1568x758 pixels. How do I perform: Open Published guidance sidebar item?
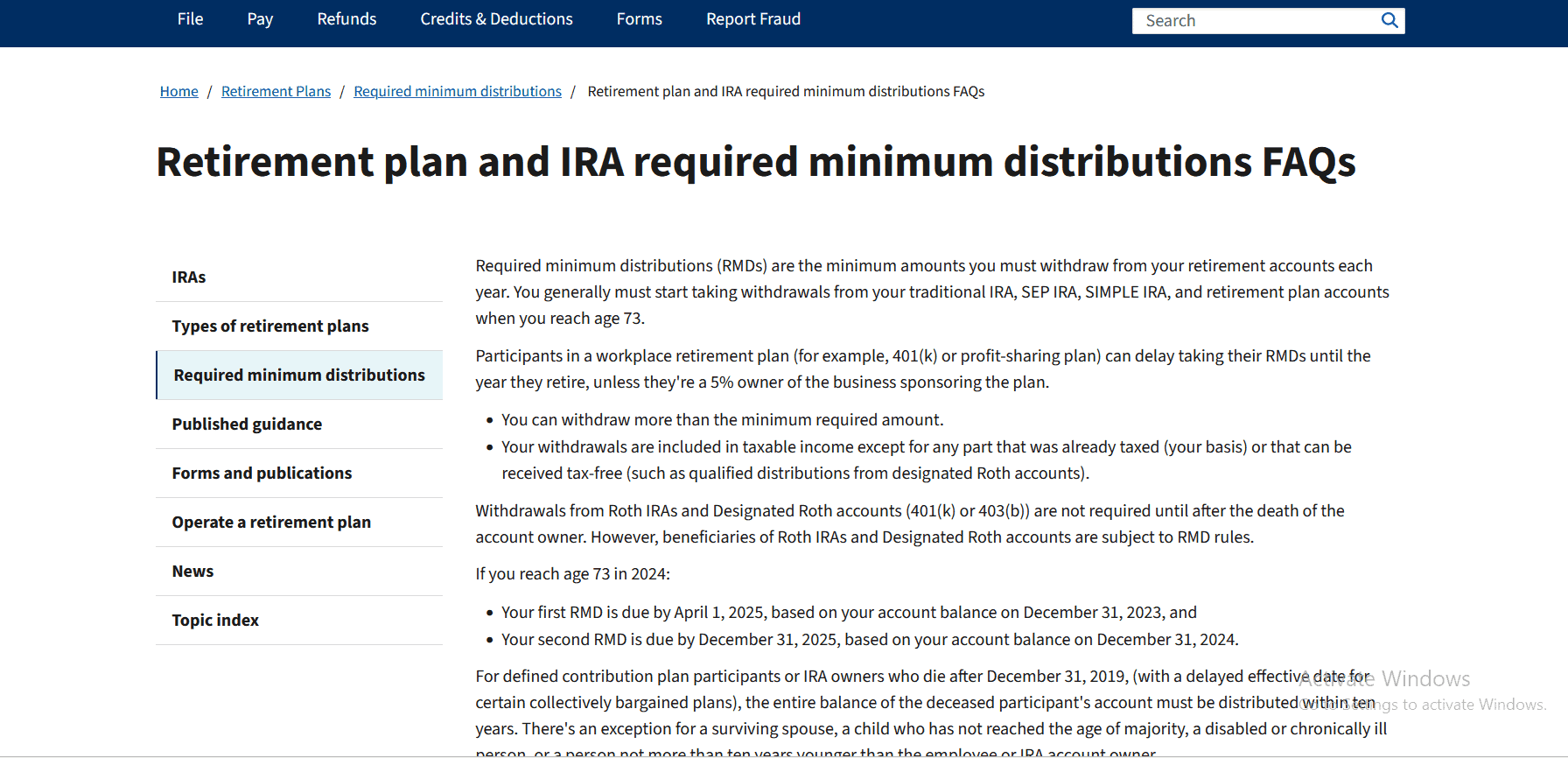click(x=299, y=425)
